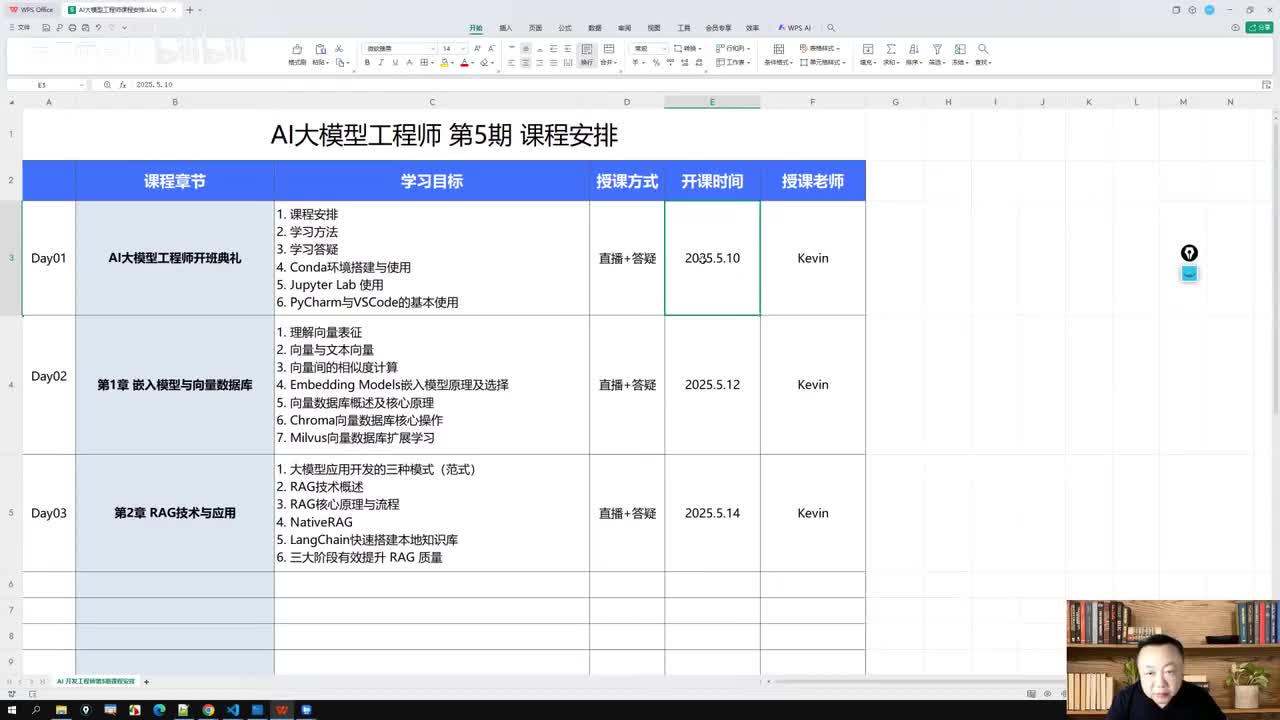Switch to the Data (数据) ribbon tab
The image size is (1280, 720).
click(x=594, y=28)
